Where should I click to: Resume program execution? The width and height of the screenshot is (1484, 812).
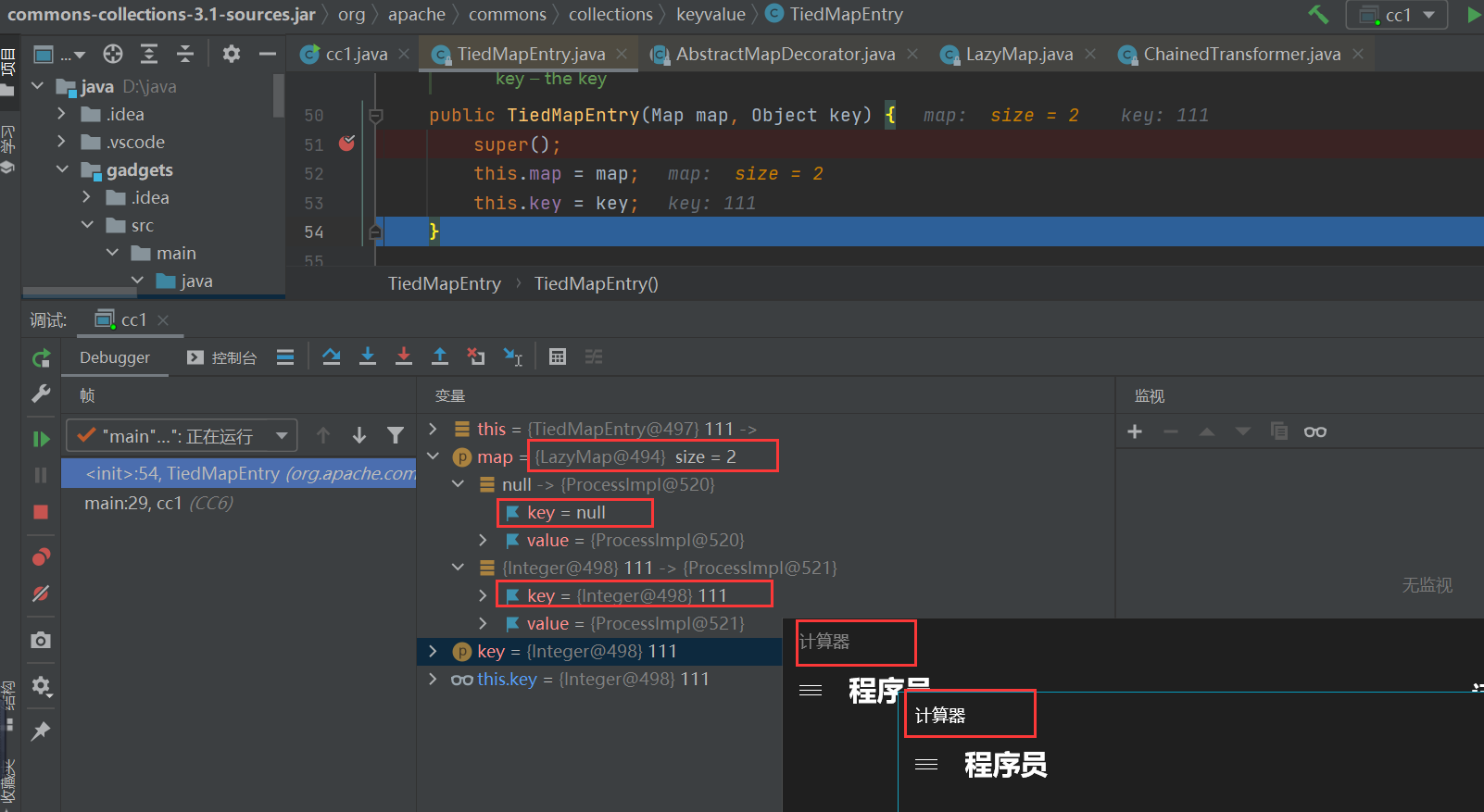[x=41, y=439]
